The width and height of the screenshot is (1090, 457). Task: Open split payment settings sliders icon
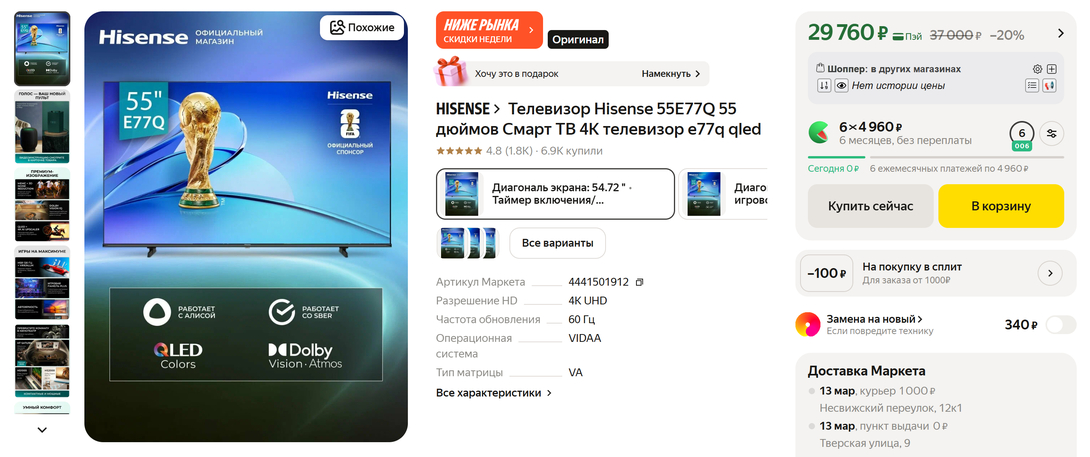pos(1052,134)
